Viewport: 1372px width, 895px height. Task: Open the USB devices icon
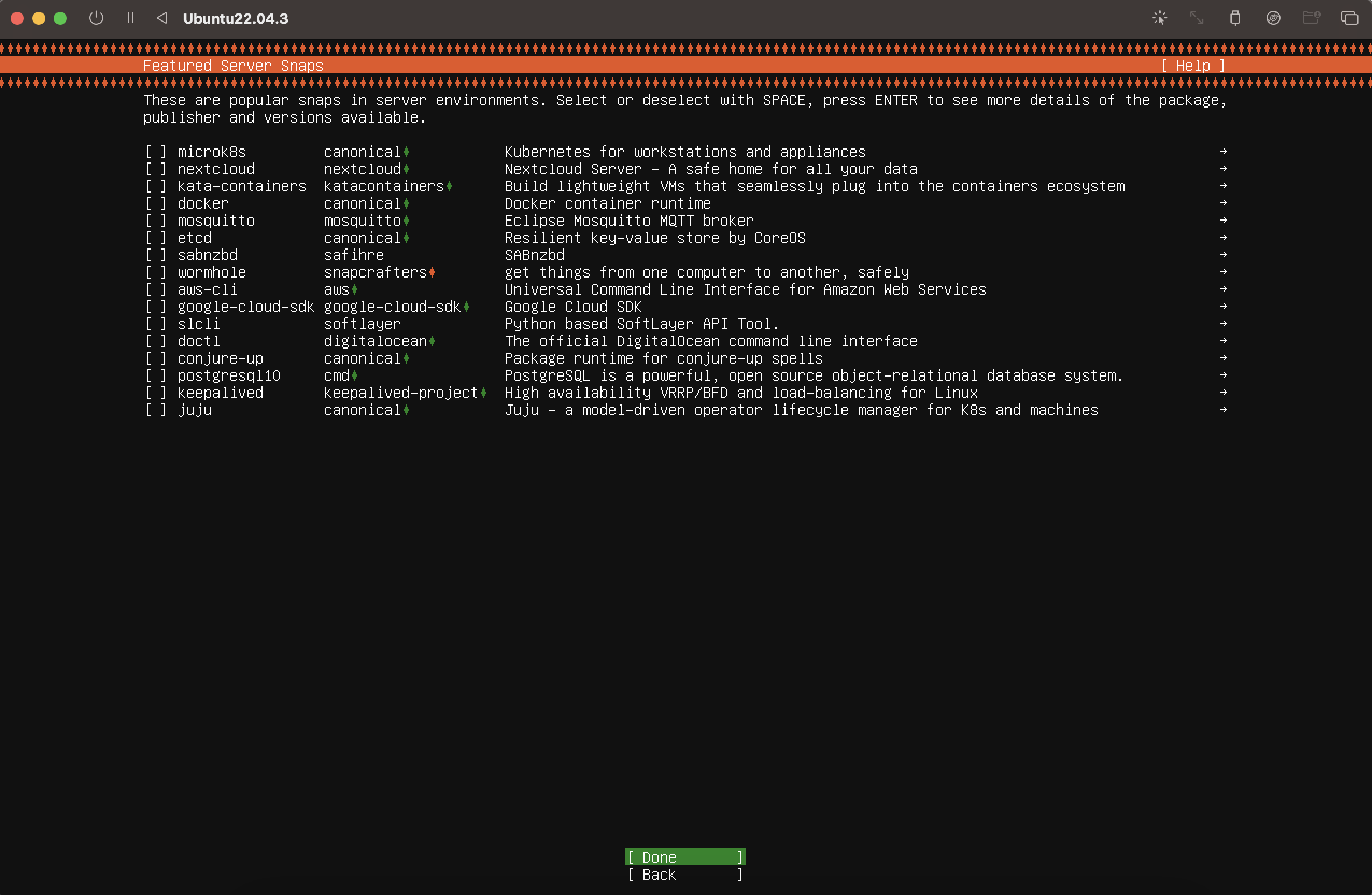[x=1235, y=18]
